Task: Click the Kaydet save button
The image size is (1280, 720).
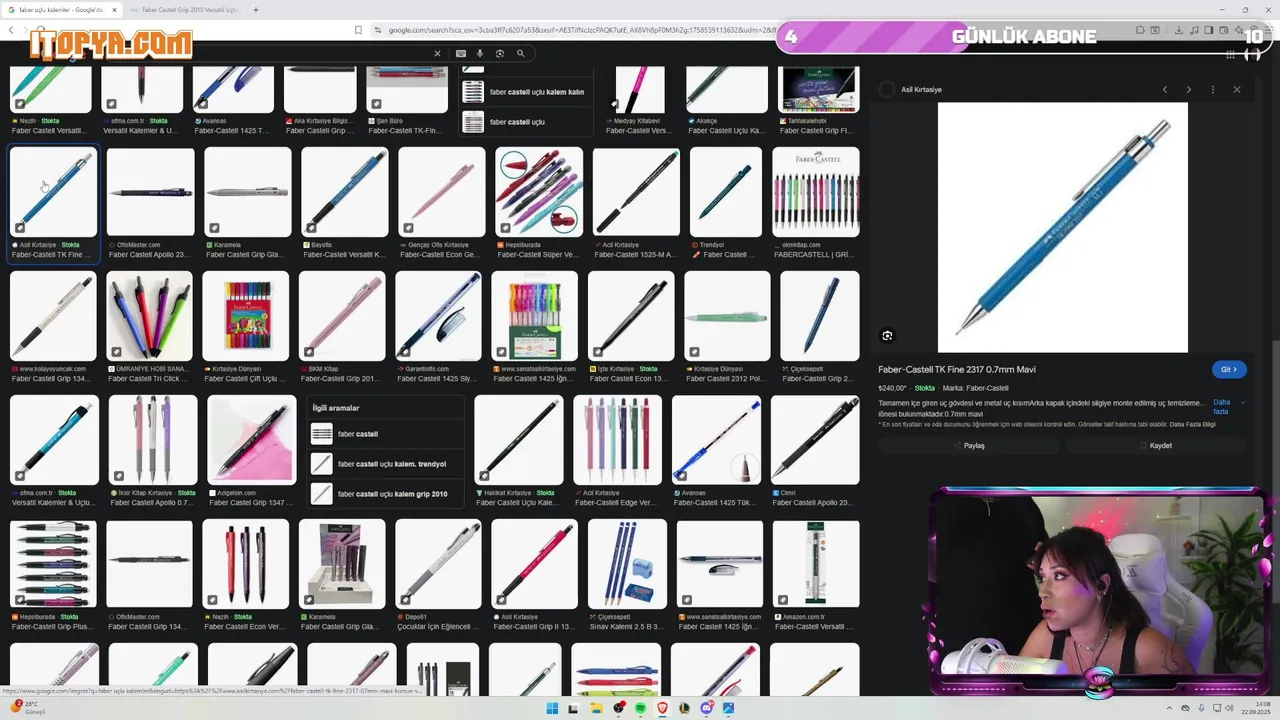Action: [x=1156, y=446]
